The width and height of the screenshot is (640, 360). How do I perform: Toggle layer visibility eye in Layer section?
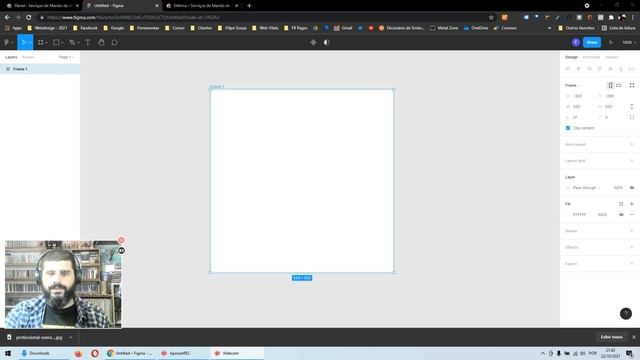(x=632, y=187)
